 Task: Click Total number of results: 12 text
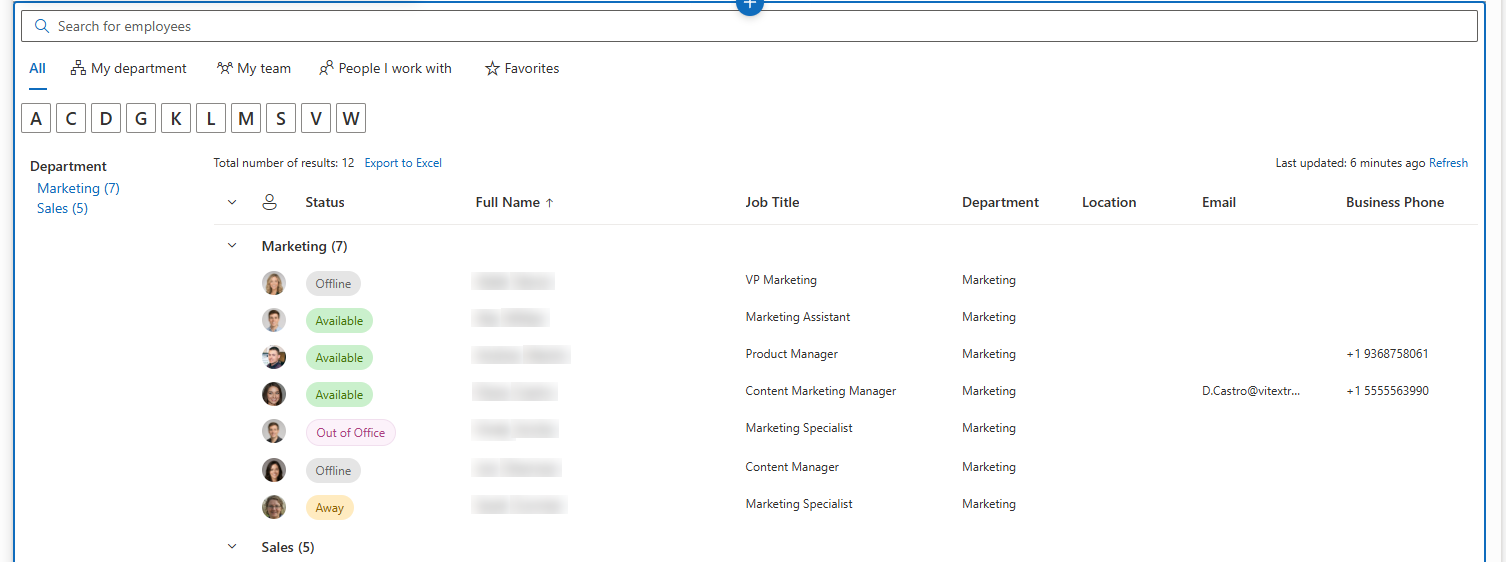pos(284,163)
